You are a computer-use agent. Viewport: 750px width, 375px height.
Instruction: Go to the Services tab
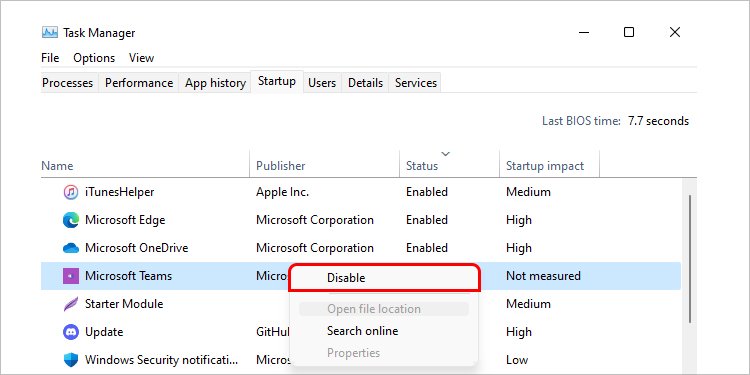point(416,83)
